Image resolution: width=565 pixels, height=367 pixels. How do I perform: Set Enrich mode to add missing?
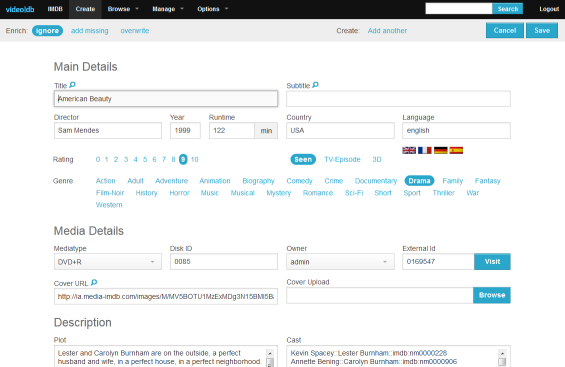pyautogui.click(x=89, y=31)
